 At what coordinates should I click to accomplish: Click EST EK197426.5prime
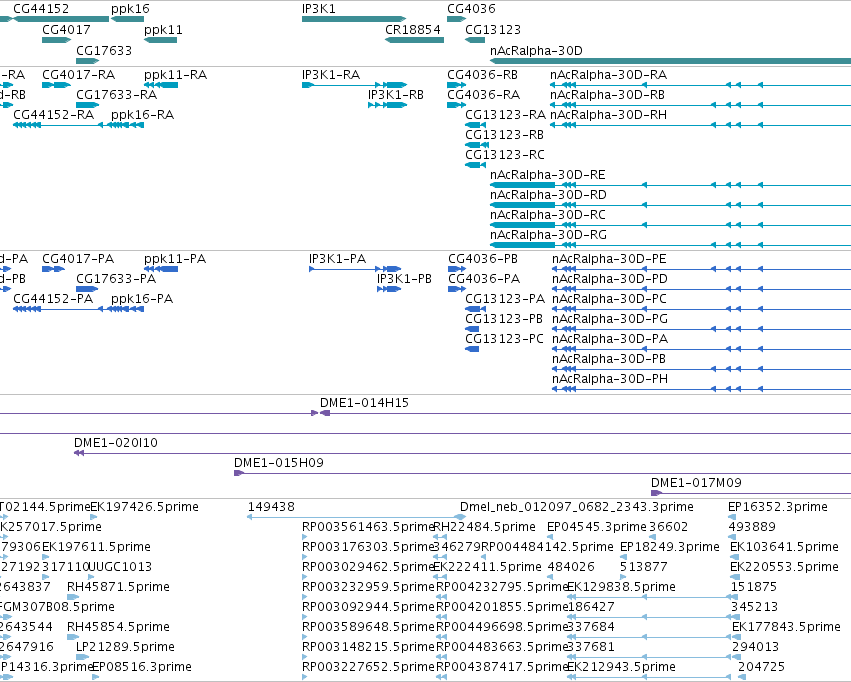click(x=144, y=507)
